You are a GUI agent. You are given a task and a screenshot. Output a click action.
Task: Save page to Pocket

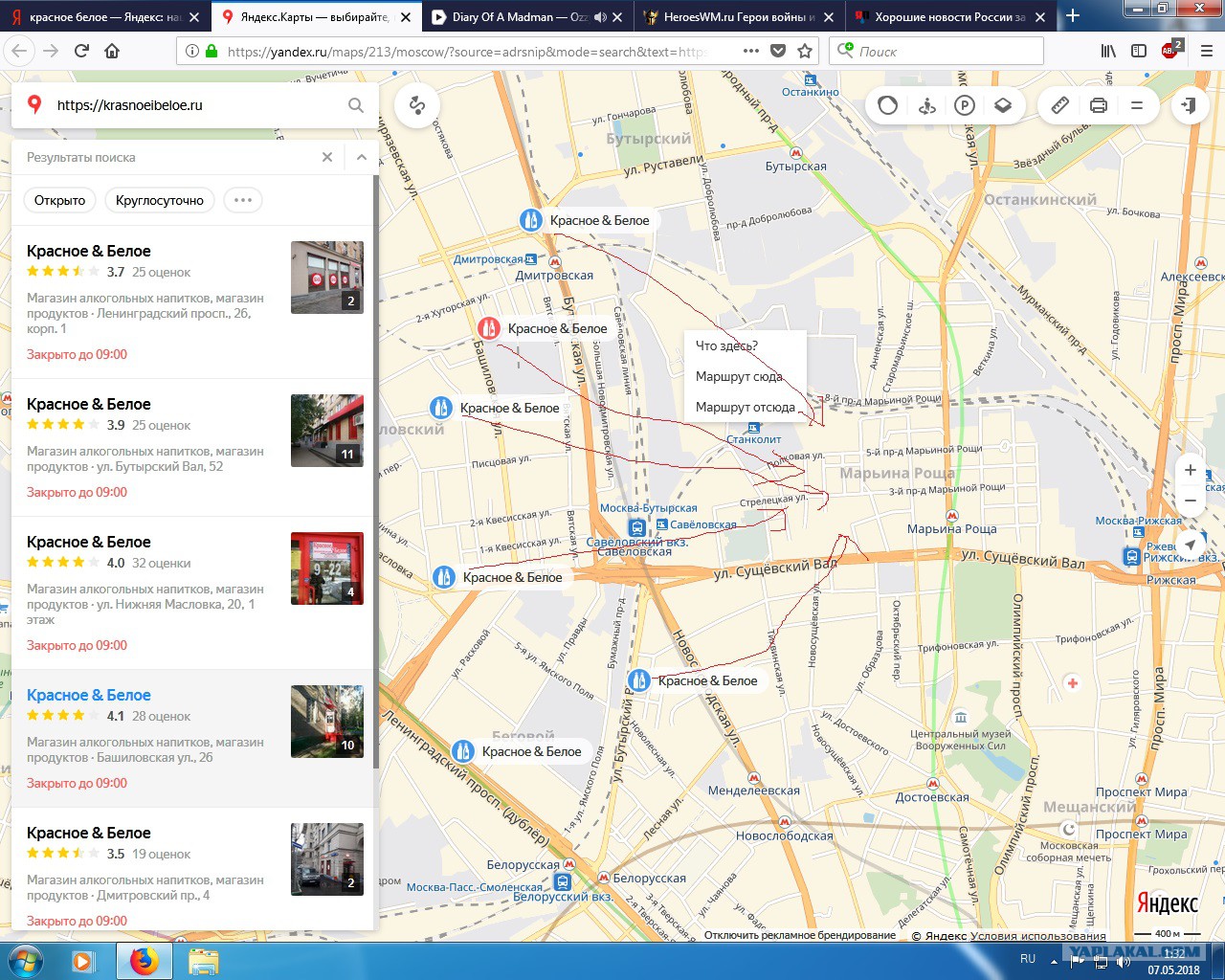[x=778, y=51]
